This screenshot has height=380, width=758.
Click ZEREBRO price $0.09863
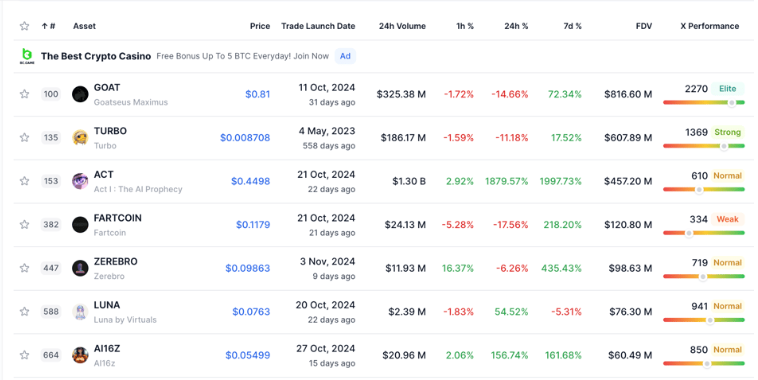(x=248, y=268)
